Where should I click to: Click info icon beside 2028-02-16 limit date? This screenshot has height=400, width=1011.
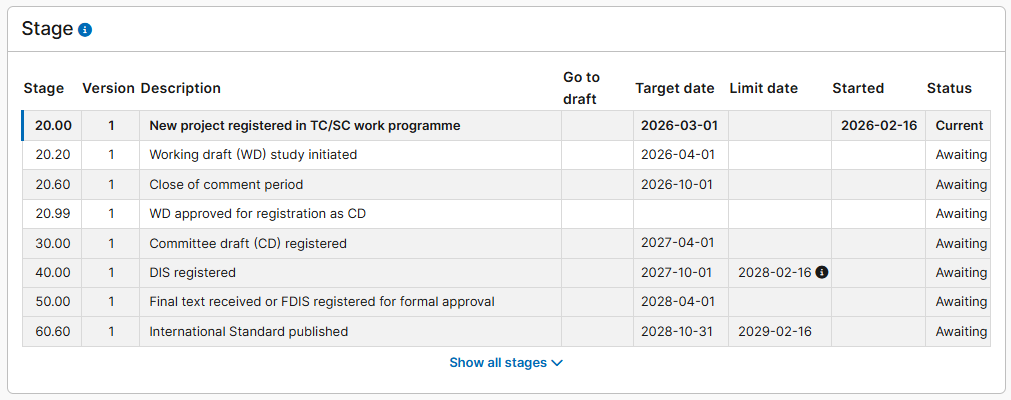click(822, 272)
